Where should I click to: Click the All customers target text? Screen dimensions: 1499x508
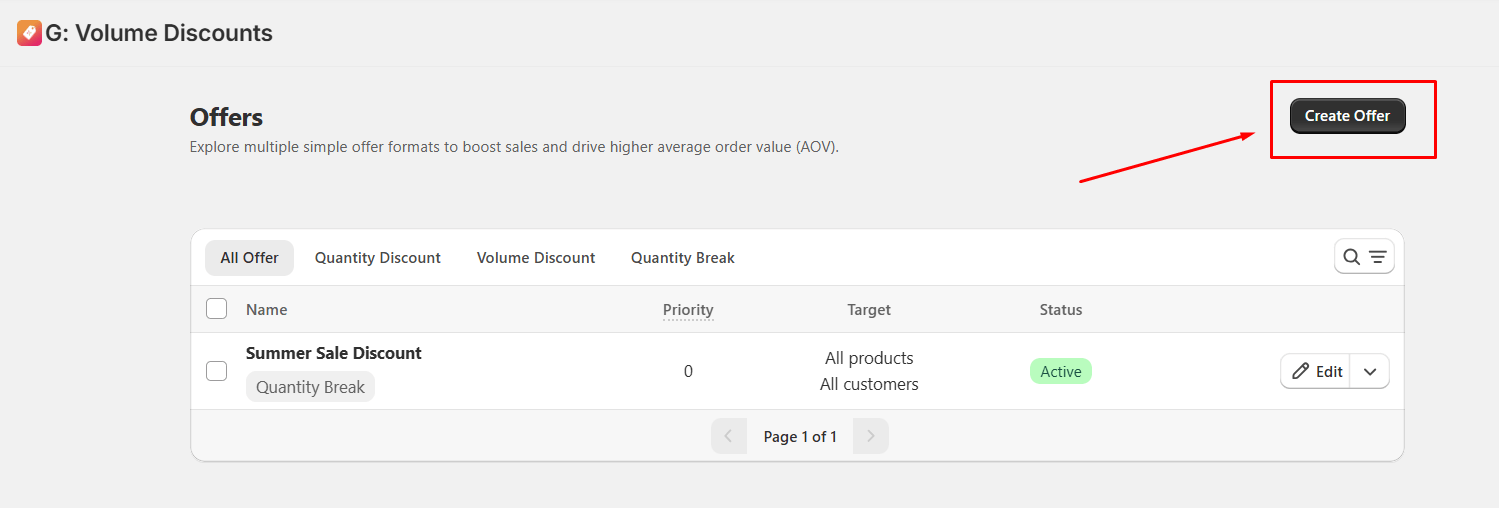tap(869, 384)
